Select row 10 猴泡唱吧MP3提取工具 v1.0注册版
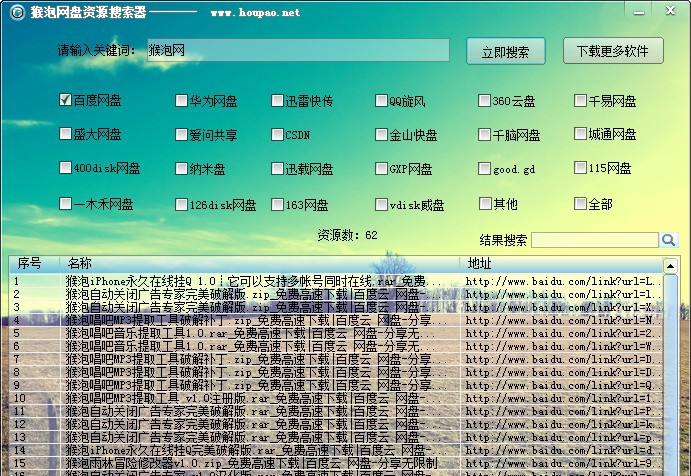 [336, 398]
